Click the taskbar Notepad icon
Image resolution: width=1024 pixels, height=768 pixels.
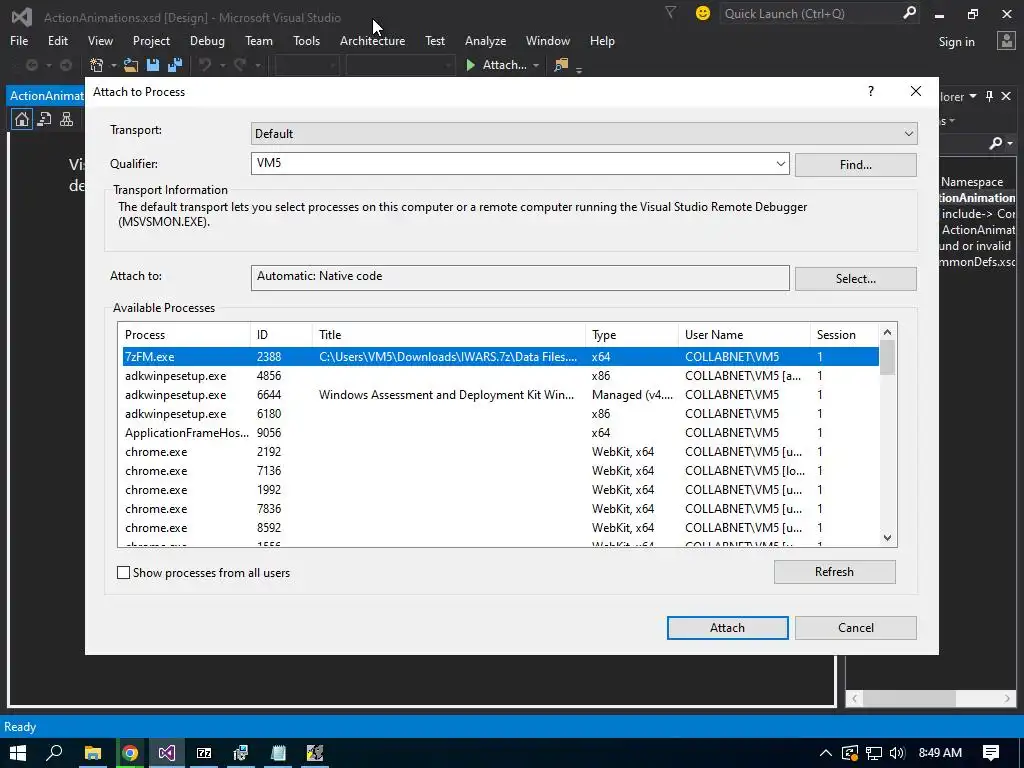[x=278, y=753]
